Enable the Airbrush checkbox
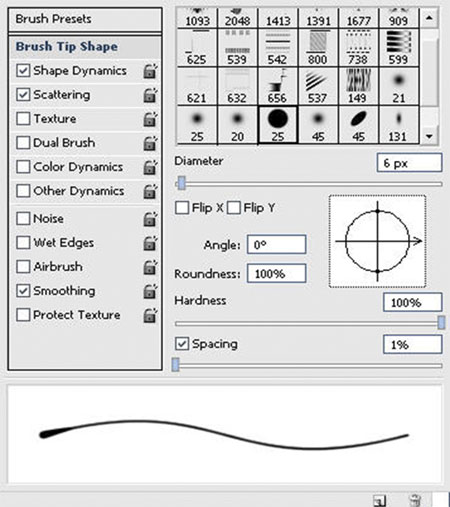 click(23, 267)
